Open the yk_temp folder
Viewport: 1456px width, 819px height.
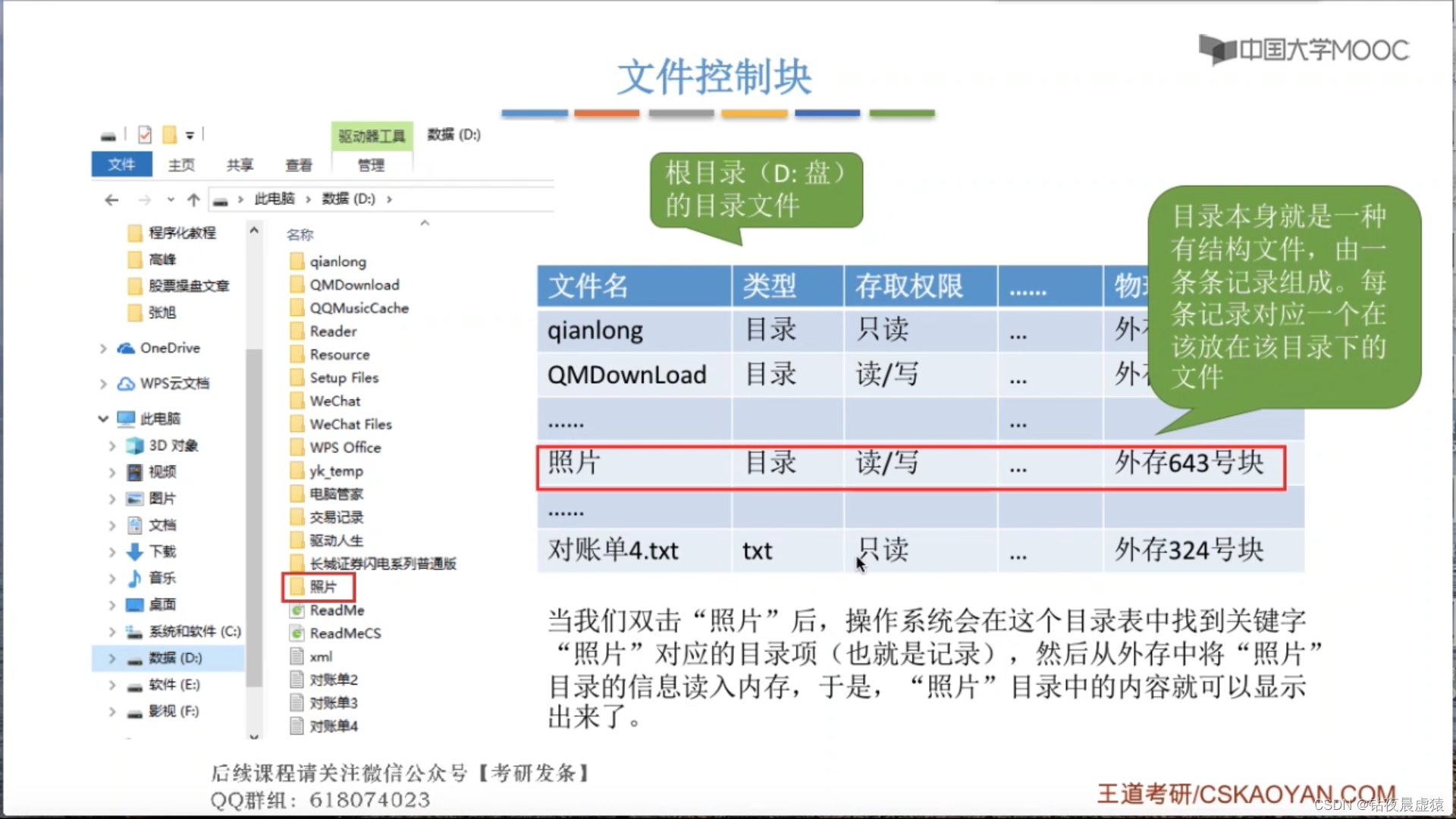[x=327, y=471]
